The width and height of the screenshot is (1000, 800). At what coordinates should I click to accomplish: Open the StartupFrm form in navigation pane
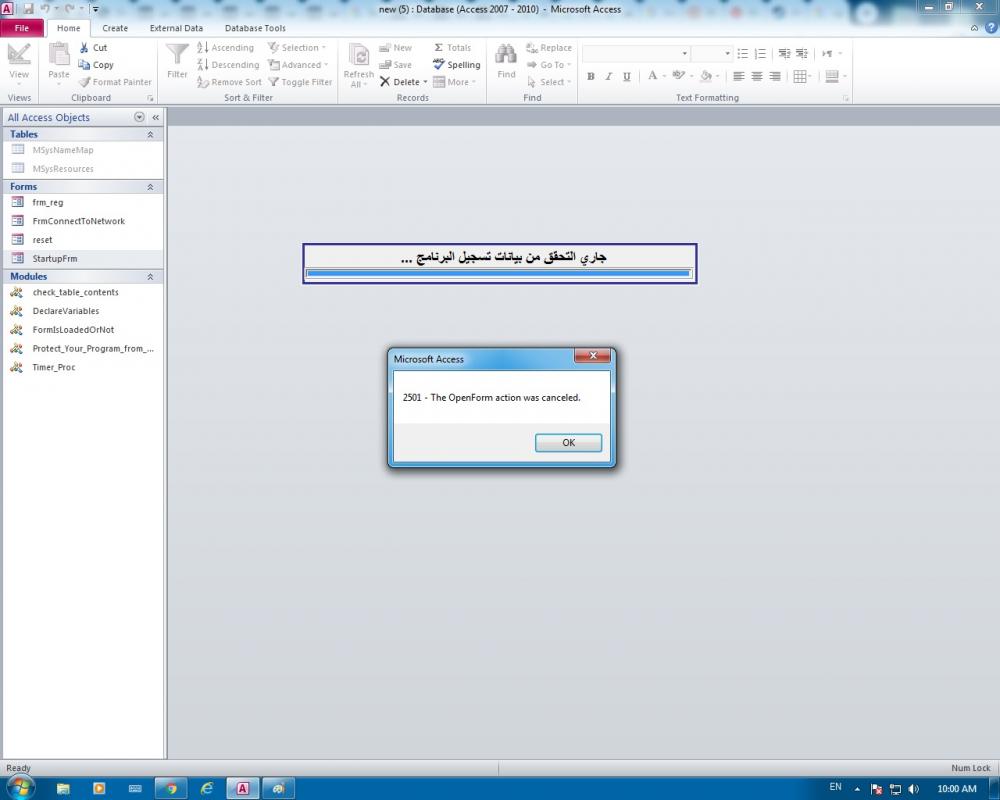pyautogui.click(x=54, y=259)
